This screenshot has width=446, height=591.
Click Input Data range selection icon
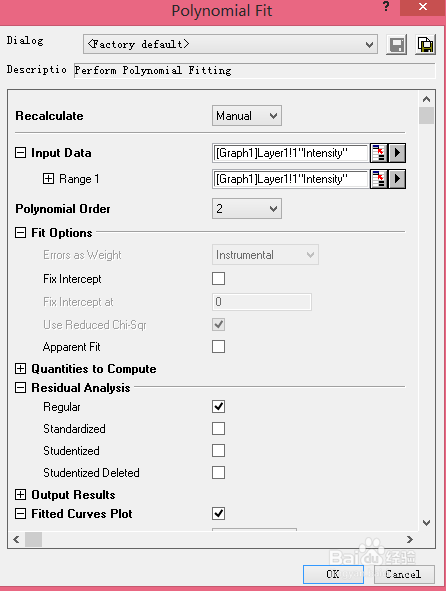(379, 153)
